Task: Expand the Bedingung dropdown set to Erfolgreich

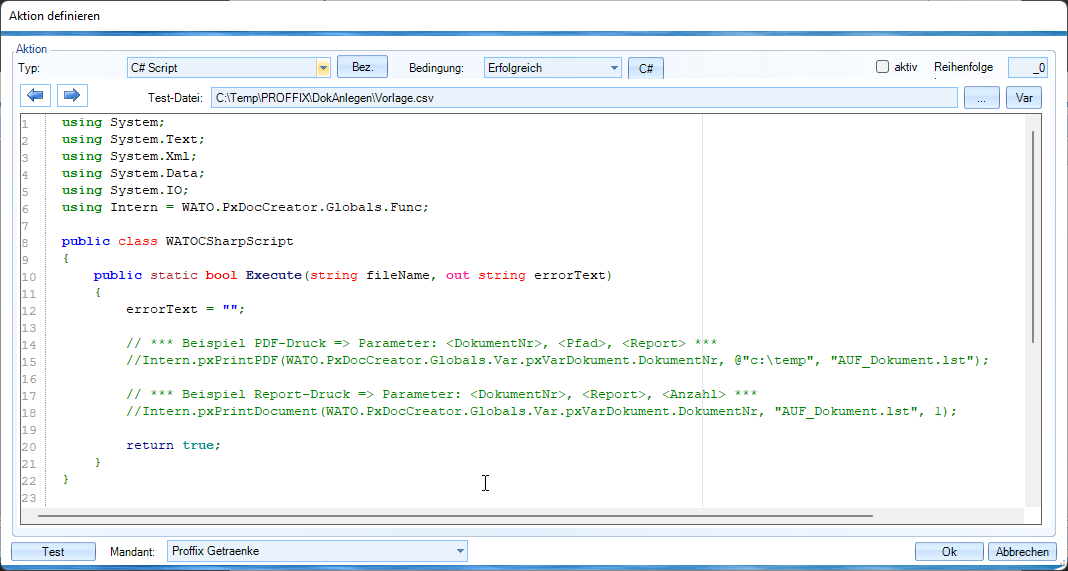Action: (613, 68)
